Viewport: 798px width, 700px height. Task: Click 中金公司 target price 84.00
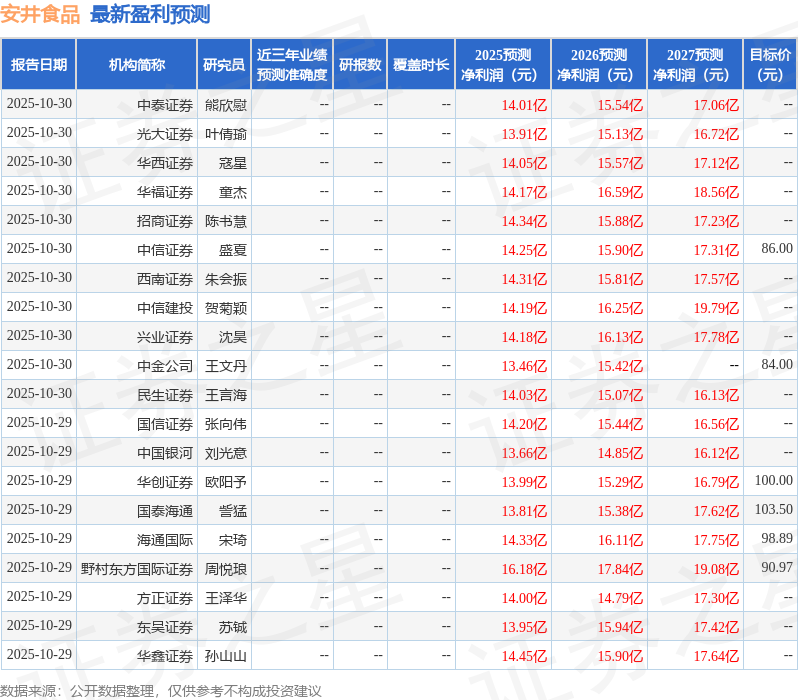pos(777,365)
